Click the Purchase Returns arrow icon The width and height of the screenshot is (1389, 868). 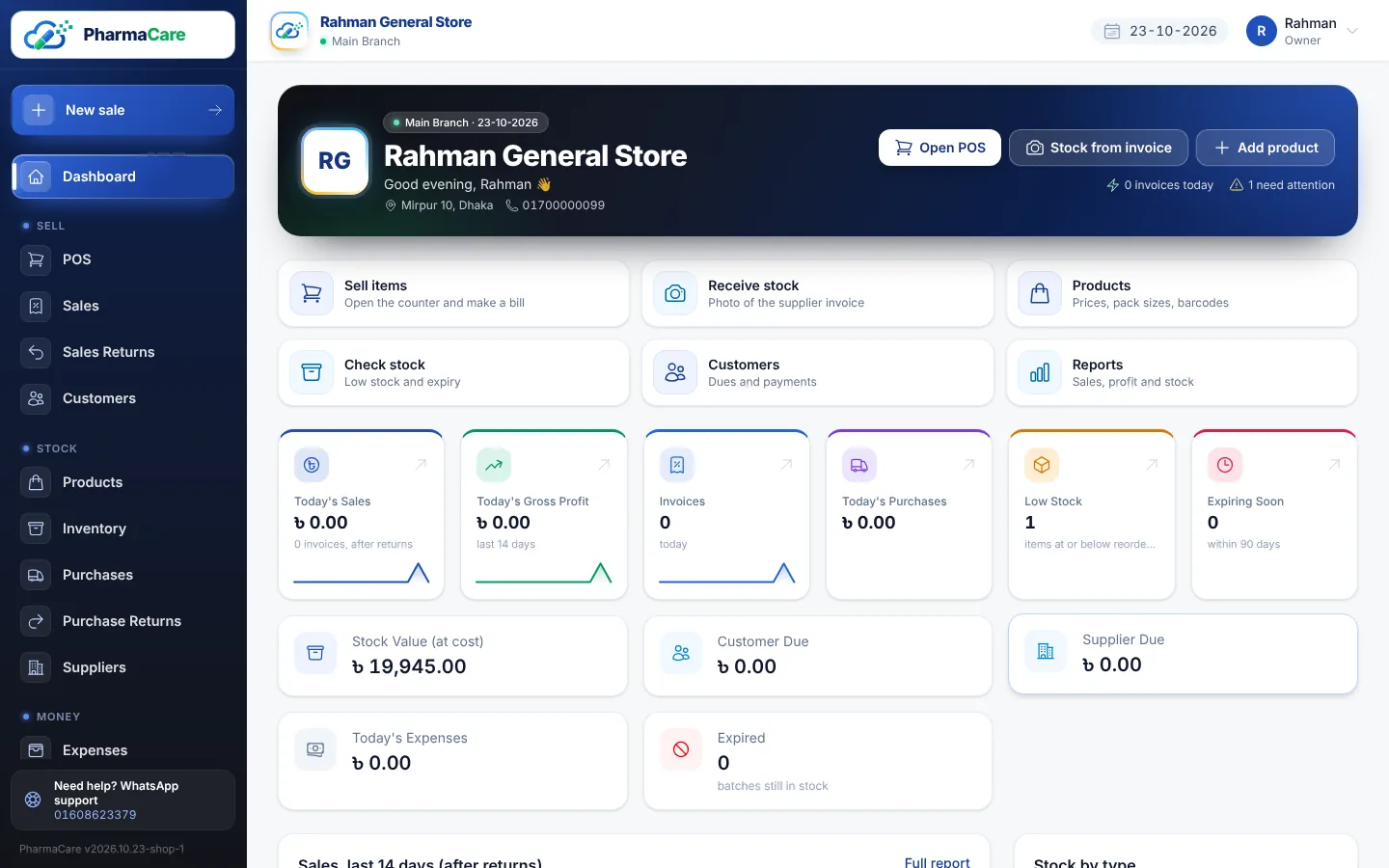(x=36, y=621)
